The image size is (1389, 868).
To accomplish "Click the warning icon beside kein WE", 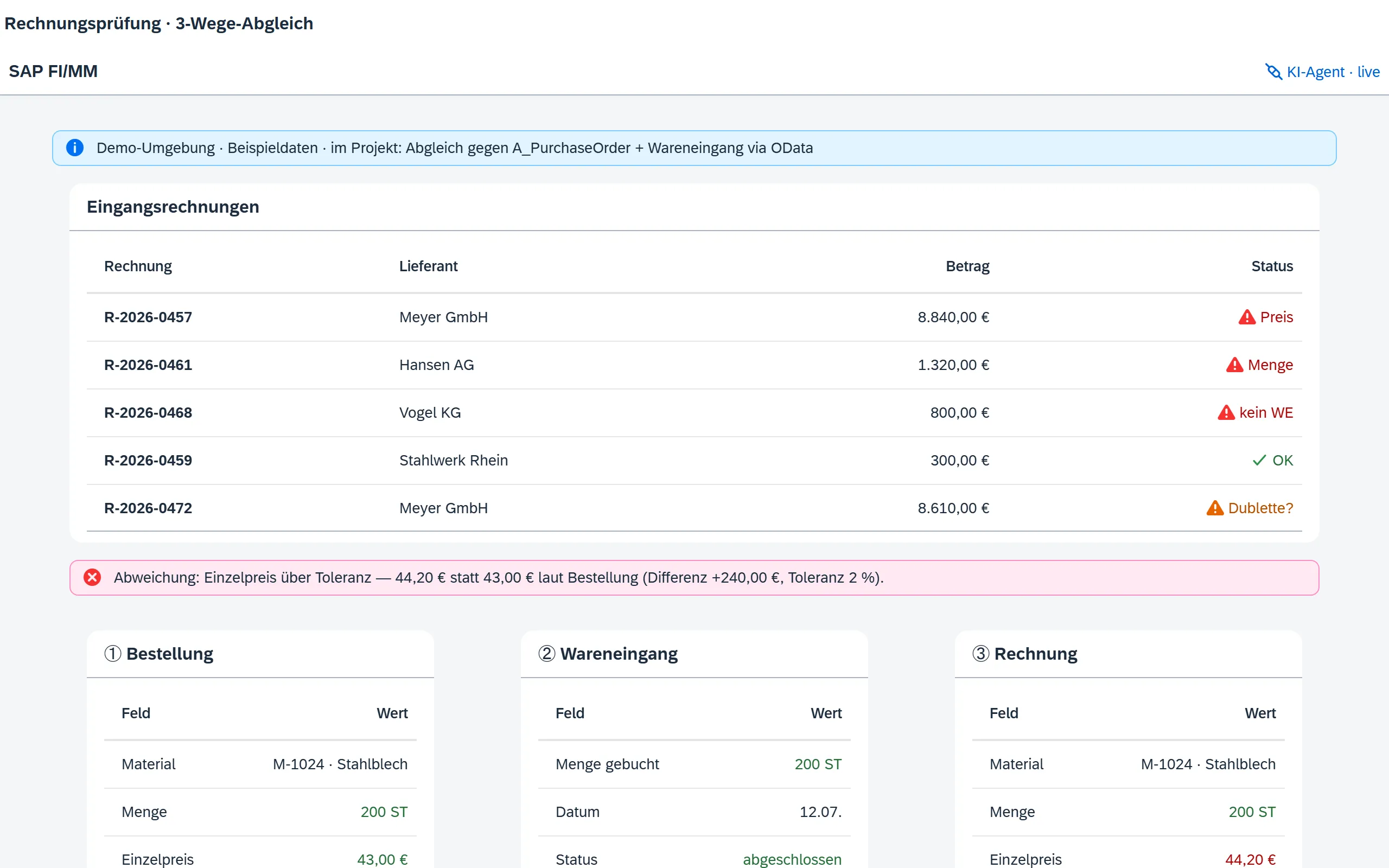I will (x=1226, y=412).
